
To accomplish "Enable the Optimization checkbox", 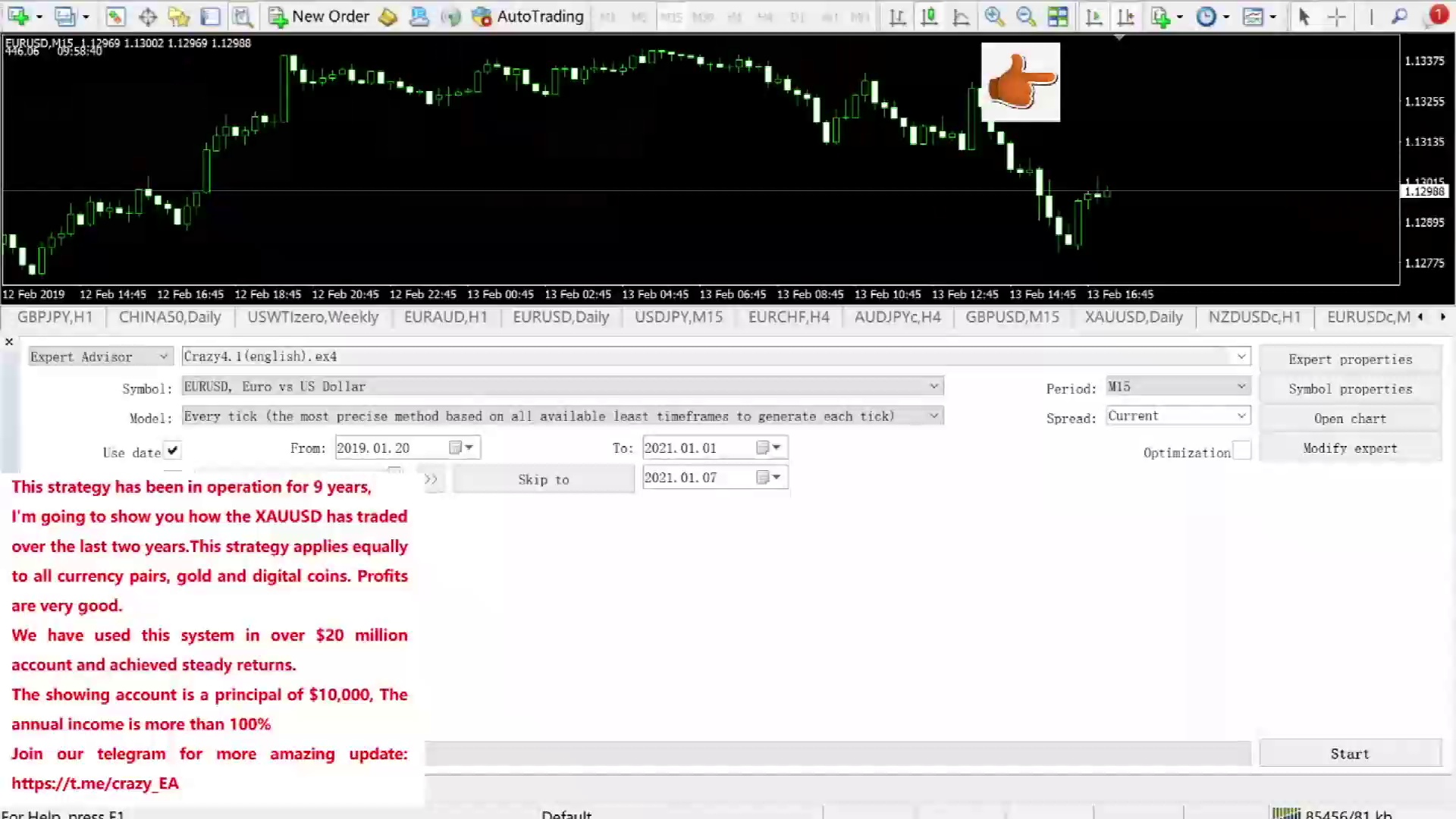I will pyautogui.click(x=1241, y=451).
